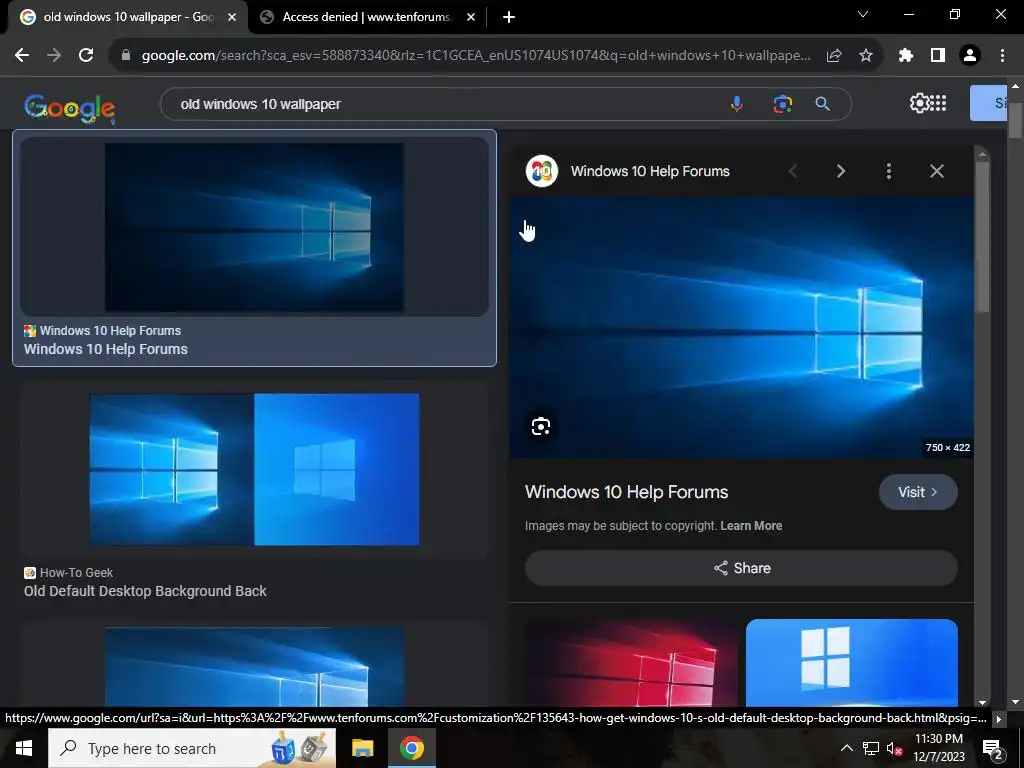Open the large wallpaper preview image
Viewport: 1024px width, 768px height.
click(x=741, y=328)
